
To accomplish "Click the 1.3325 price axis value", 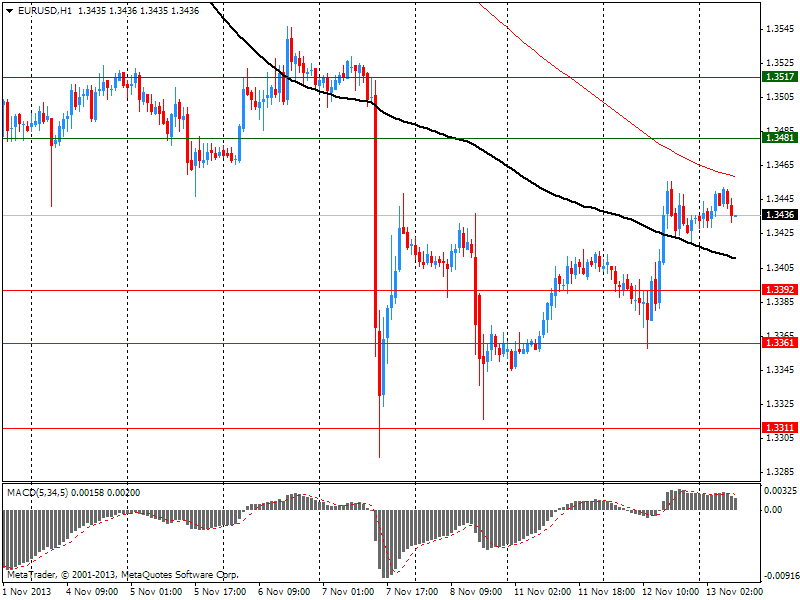I will click(781, 404).
